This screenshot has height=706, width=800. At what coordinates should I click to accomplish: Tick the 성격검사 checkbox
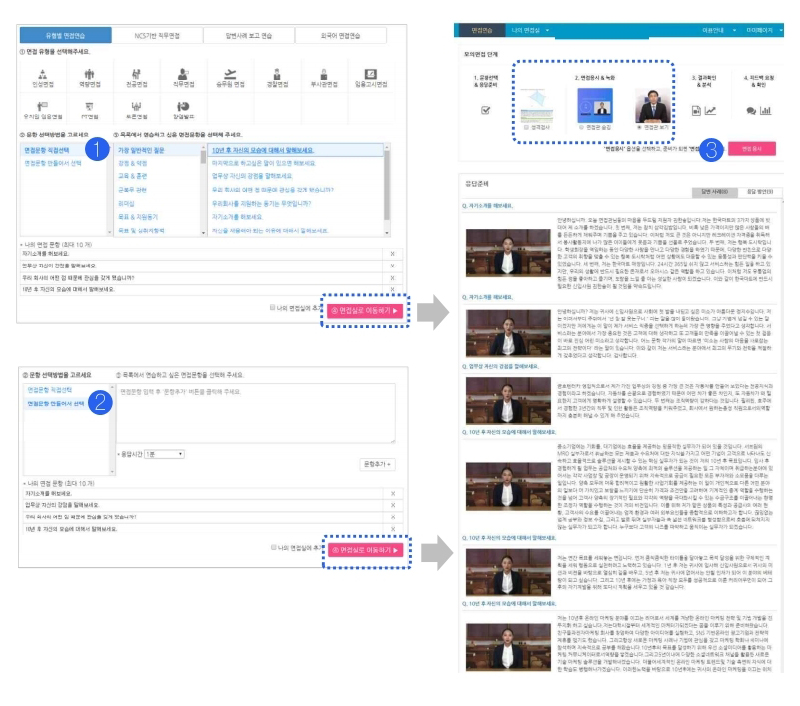(527, 128)
